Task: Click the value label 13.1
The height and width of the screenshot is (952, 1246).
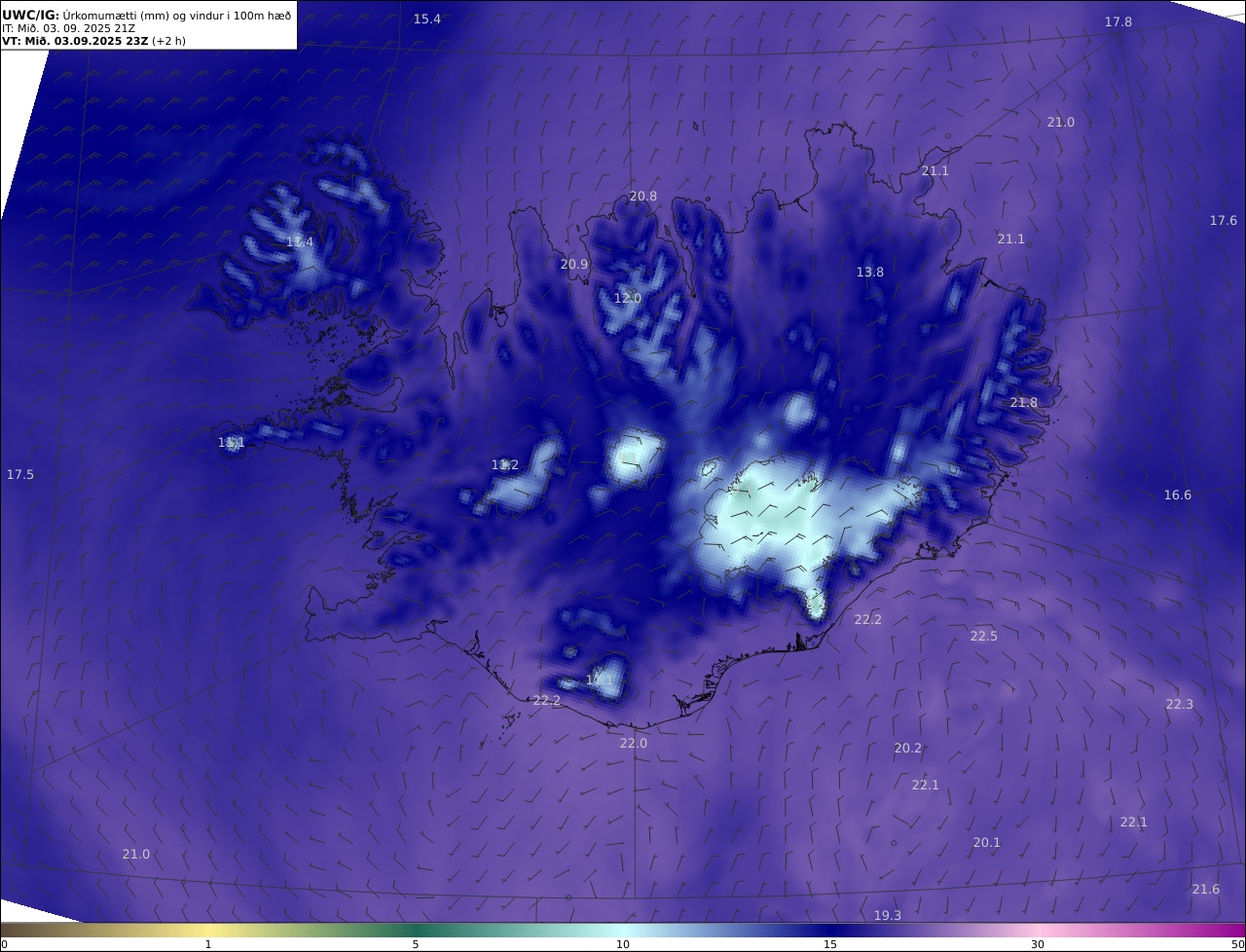Action: pyautogui.click(x=232, y=443)
